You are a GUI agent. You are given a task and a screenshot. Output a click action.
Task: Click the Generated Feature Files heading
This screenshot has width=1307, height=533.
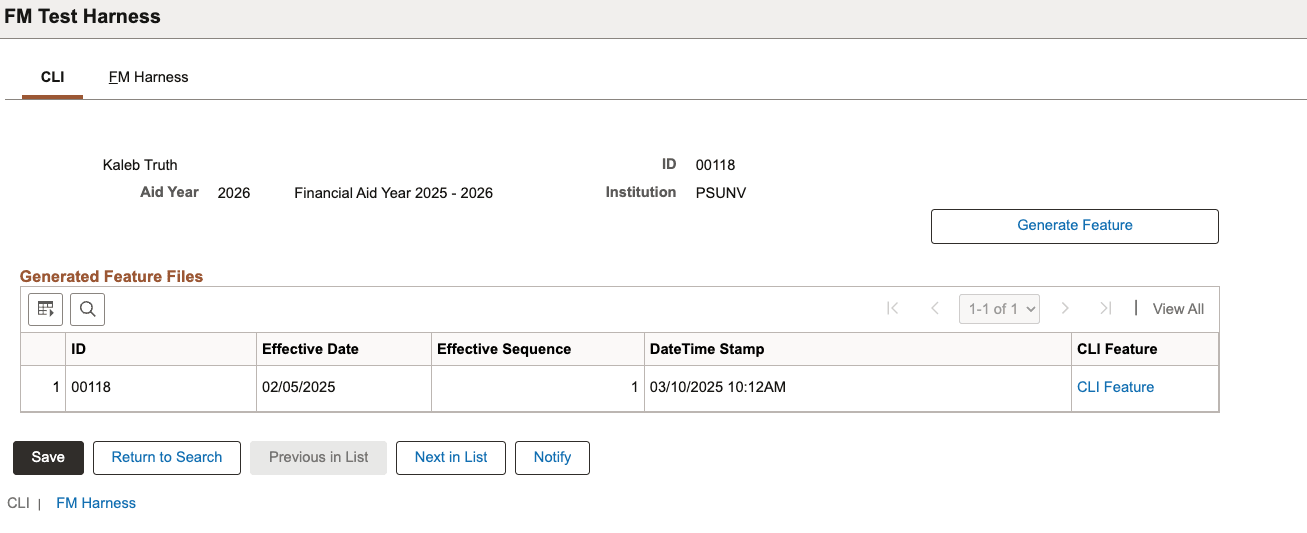pos(111,277)
